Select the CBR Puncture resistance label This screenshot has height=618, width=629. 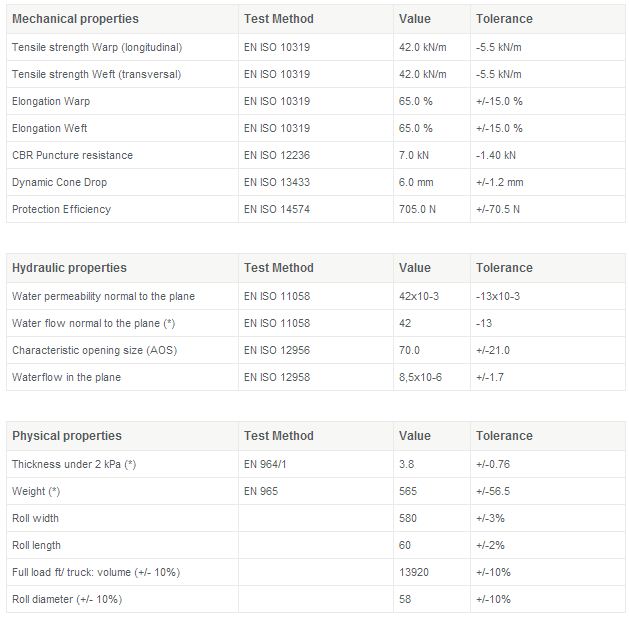click(72, 155)
